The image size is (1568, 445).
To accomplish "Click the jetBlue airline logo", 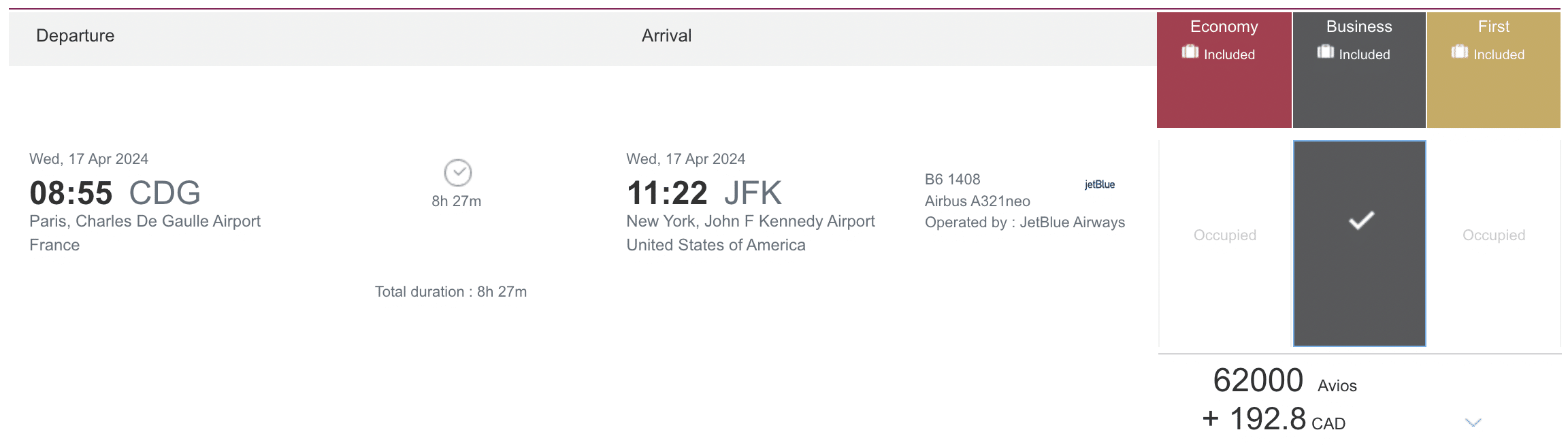I will tap(1099, 184).
